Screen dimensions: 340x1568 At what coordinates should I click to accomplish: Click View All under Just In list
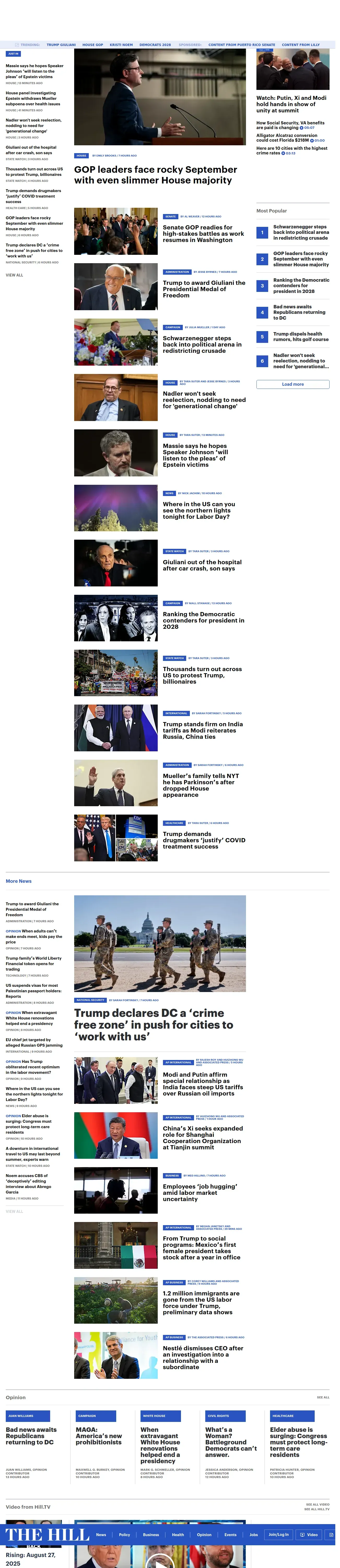[15, 275]
